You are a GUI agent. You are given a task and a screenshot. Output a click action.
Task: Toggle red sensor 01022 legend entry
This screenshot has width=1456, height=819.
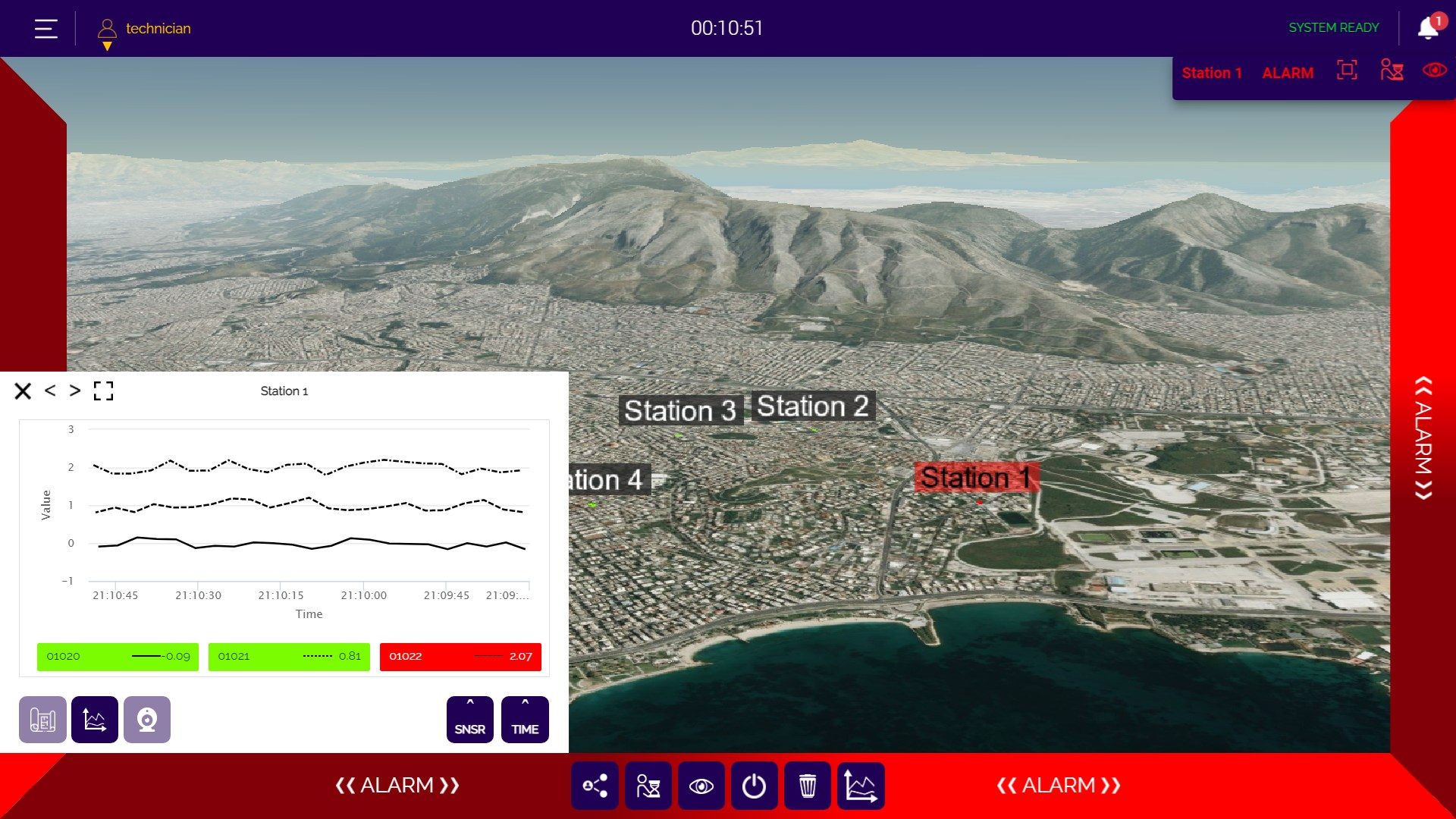460,657
